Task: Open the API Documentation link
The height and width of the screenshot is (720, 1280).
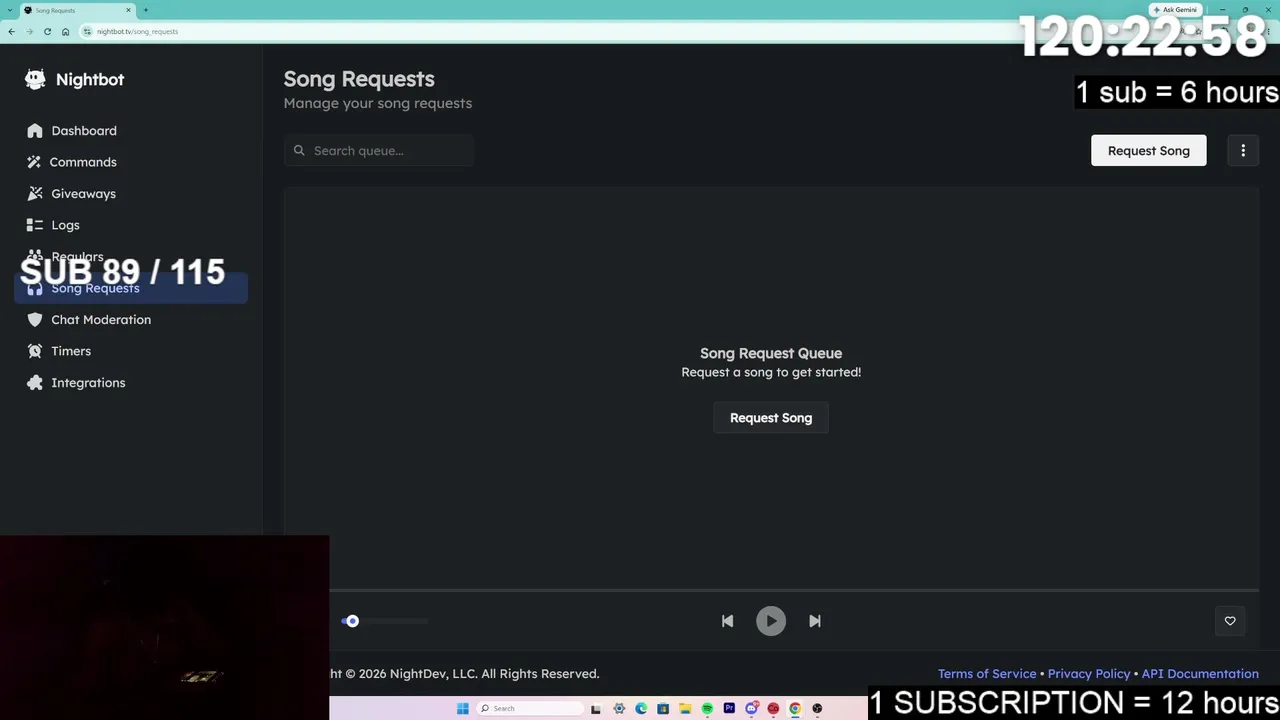Action: 1200,674
